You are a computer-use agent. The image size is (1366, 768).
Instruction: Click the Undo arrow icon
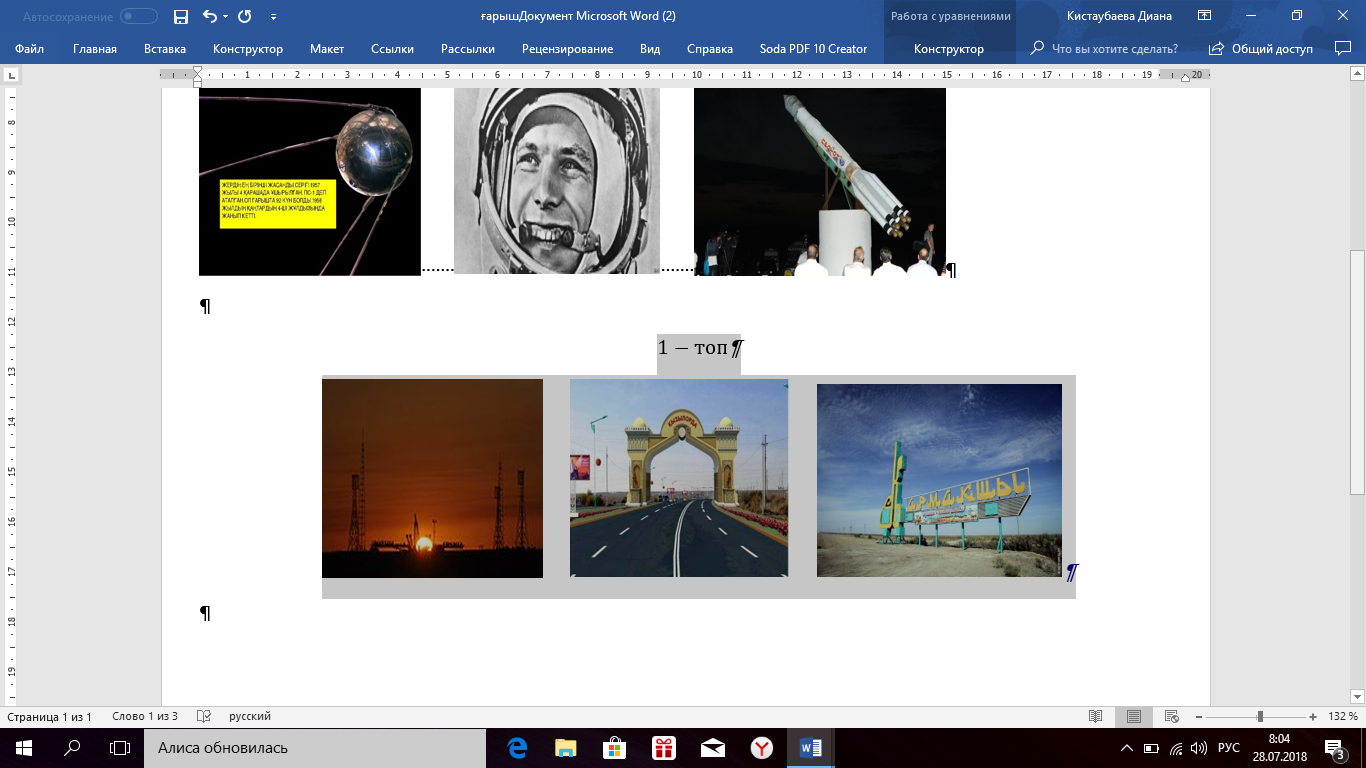click(x=209, y=16)
